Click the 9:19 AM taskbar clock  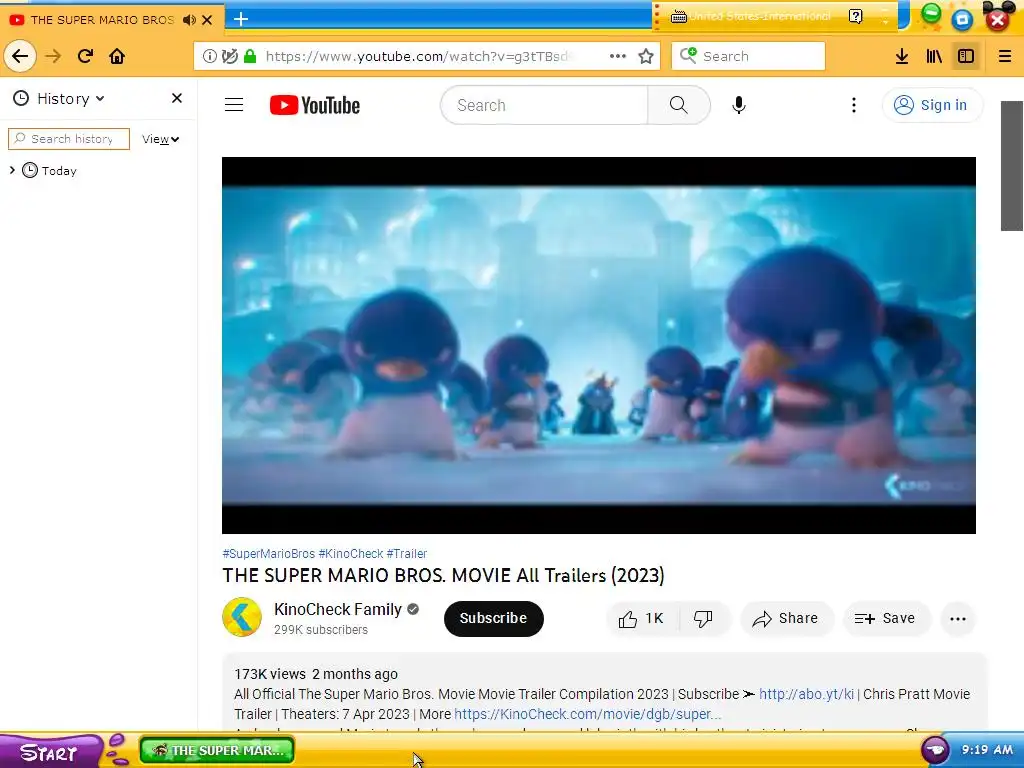tap(987, 750)
